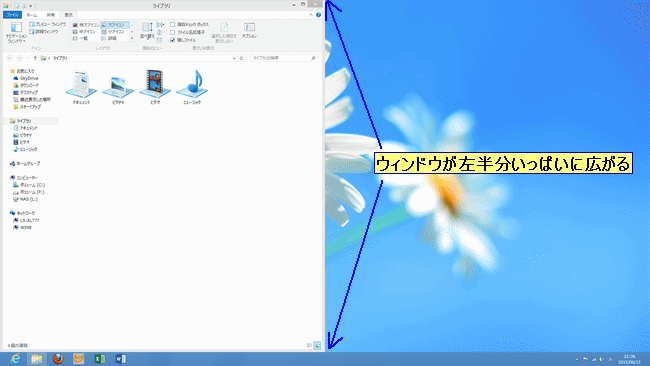Switch to the Home (ホーム) ribbon tab
Viewport: 650px width, 366px height.
click(32, 15)
